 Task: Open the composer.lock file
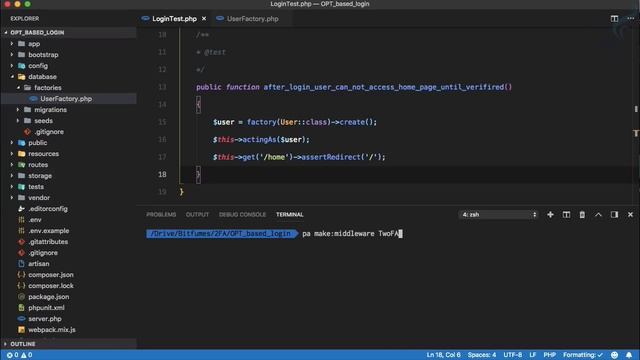pyautogui.click(x=51, y=286)
